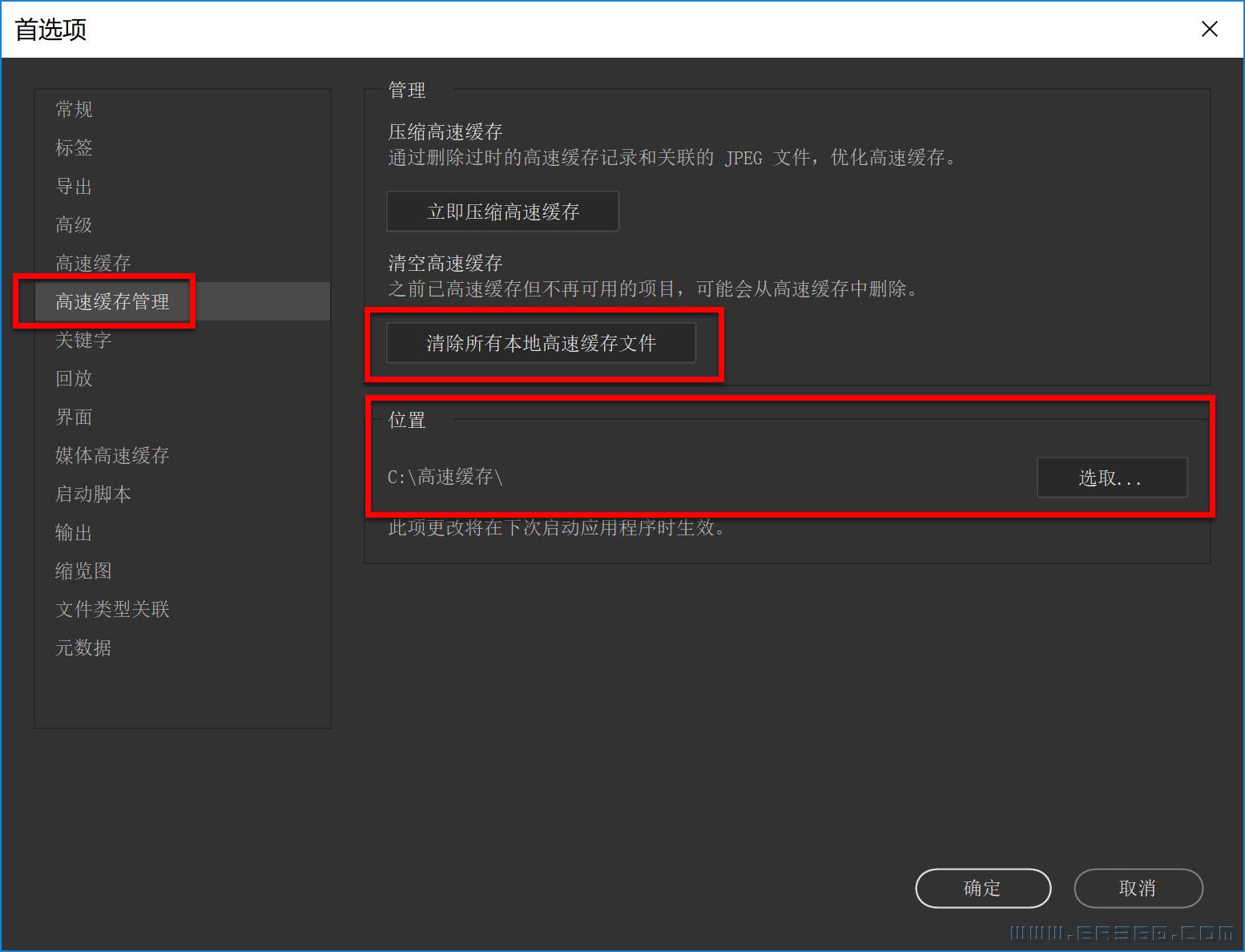Switch to the 缩览图 settings page
Image resolution: width=1245 pixels, height=952 pixels.
click(x=83, y=571)
